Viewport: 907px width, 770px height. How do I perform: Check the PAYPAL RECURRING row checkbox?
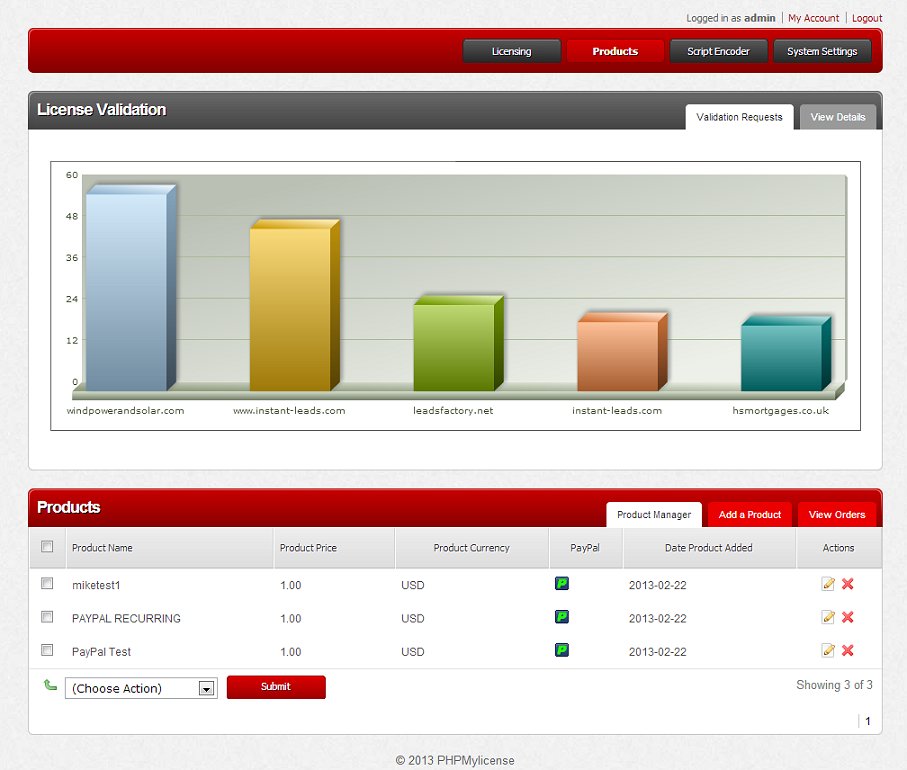[x=47, y=617]
